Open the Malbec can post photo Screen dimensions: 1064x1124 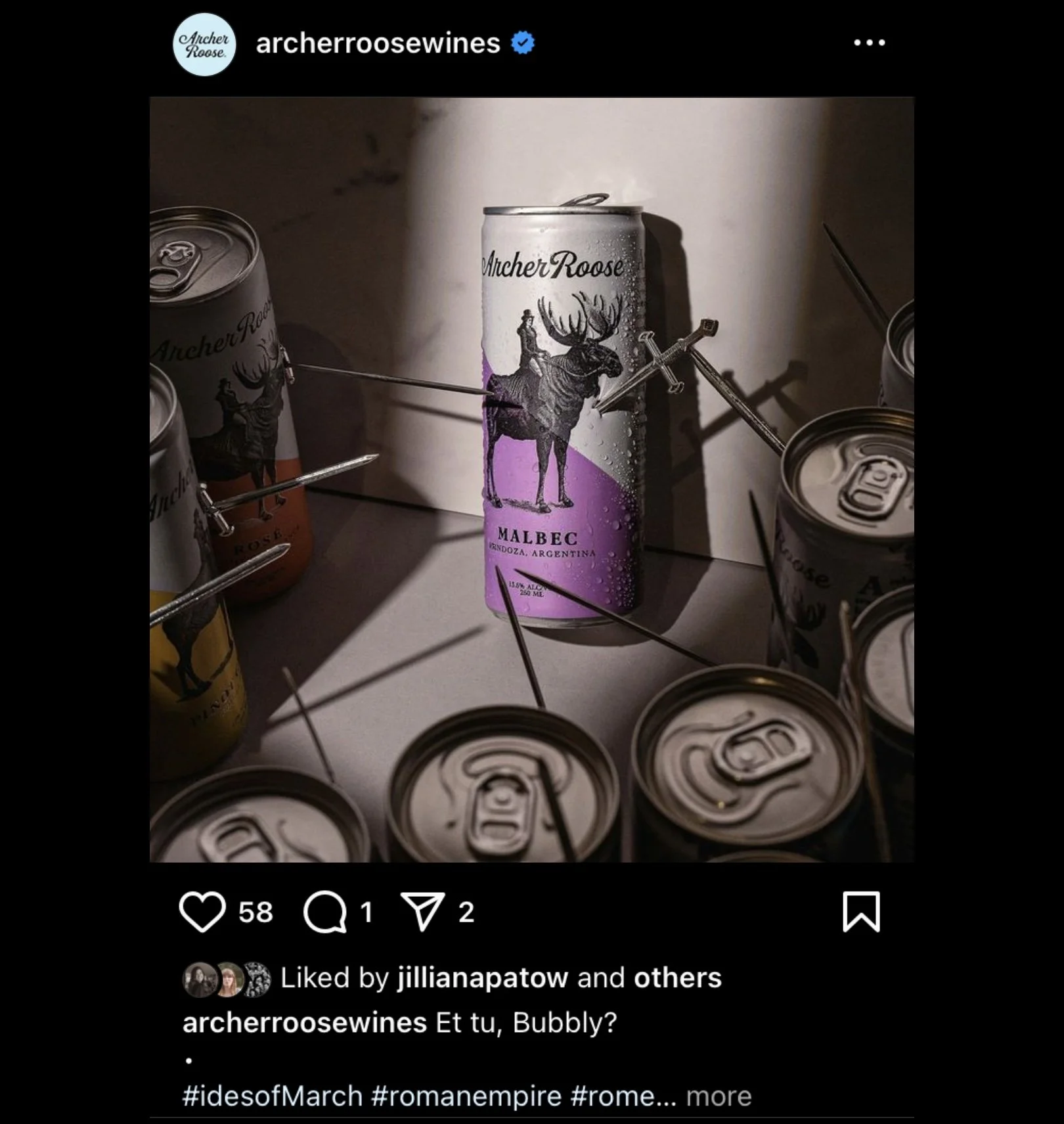click(531, 480)
